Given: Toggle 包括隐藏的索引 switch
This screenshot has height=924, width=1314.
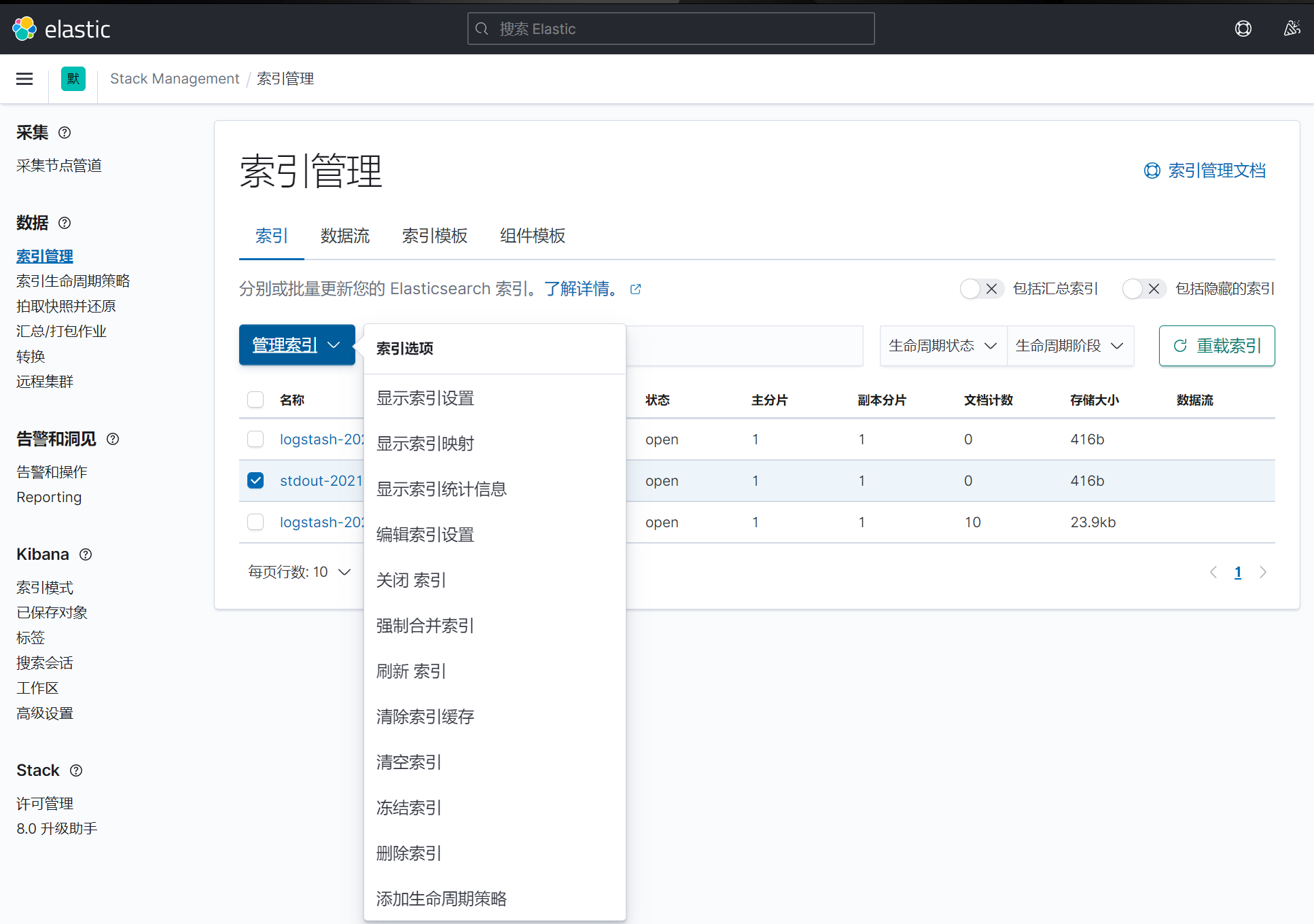Looking at the screenshot, I should pos(1144,289).
